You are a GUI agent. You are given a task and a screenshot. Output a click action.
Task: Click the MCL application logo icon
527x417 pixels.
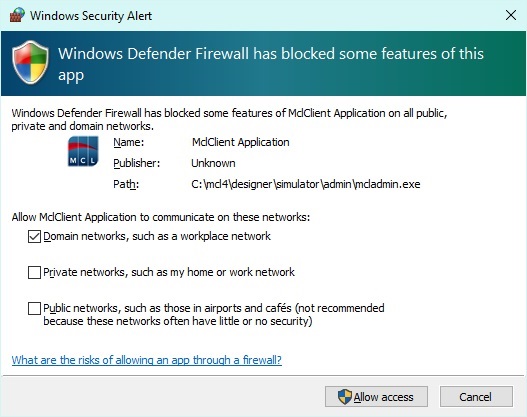(x=83, y=151)
